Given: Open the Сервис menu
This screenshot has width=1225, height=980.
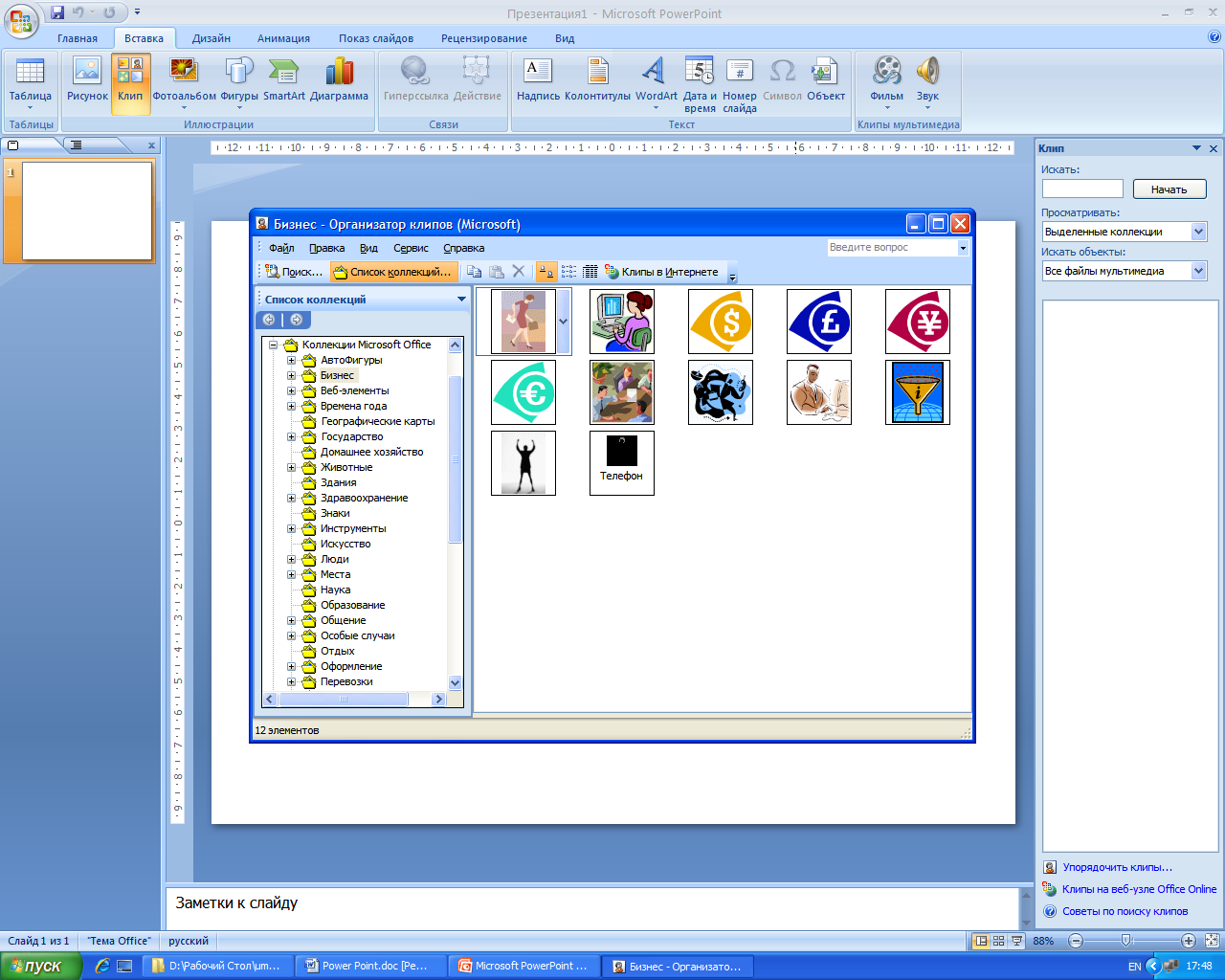Looking at the screenshot, I should [412, 248].
